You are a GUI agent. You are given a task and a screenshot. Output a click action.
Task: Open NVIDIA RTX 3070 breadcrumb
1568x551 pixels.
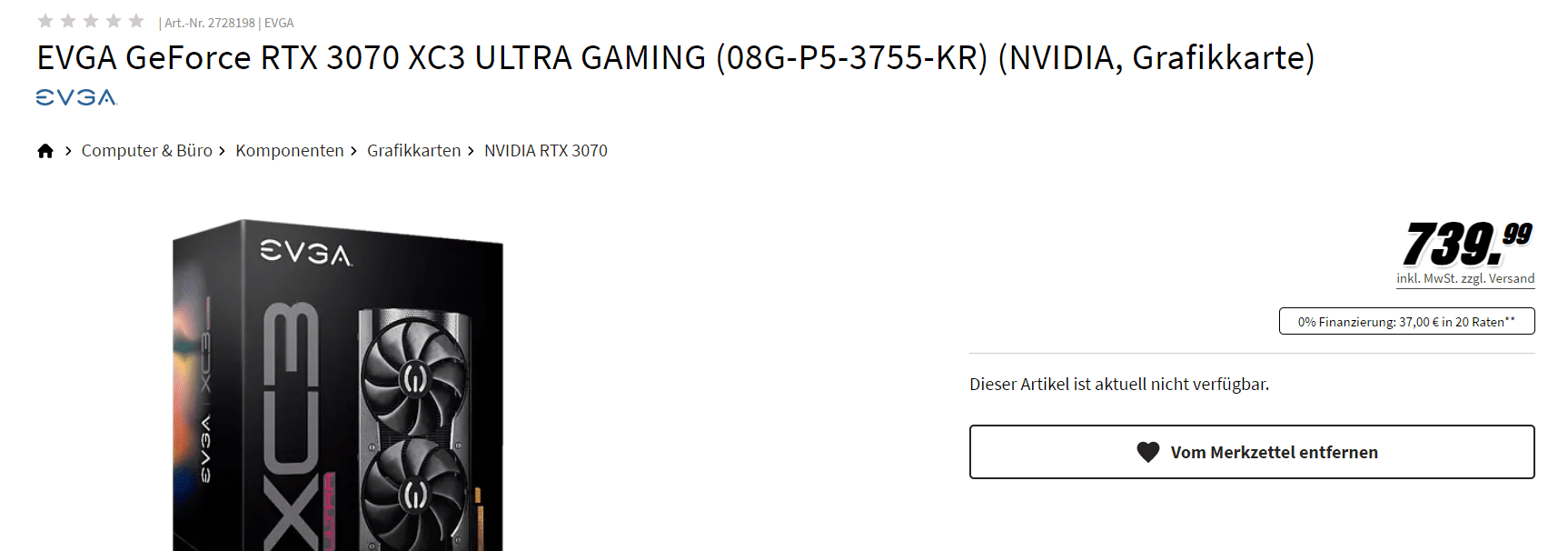[546, 151]
